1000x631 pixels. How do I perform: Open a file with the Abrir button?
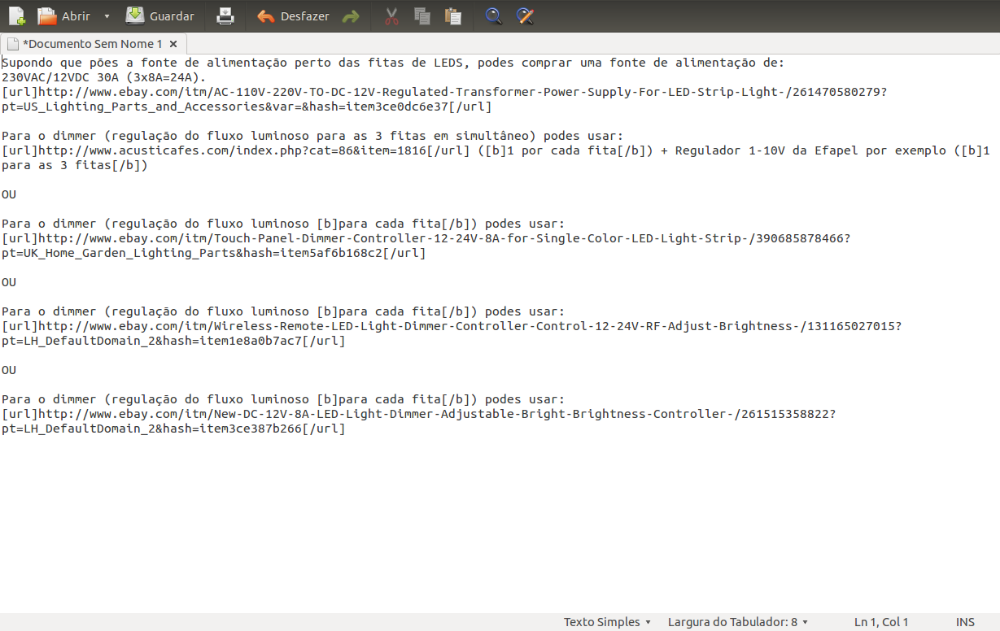64,16
